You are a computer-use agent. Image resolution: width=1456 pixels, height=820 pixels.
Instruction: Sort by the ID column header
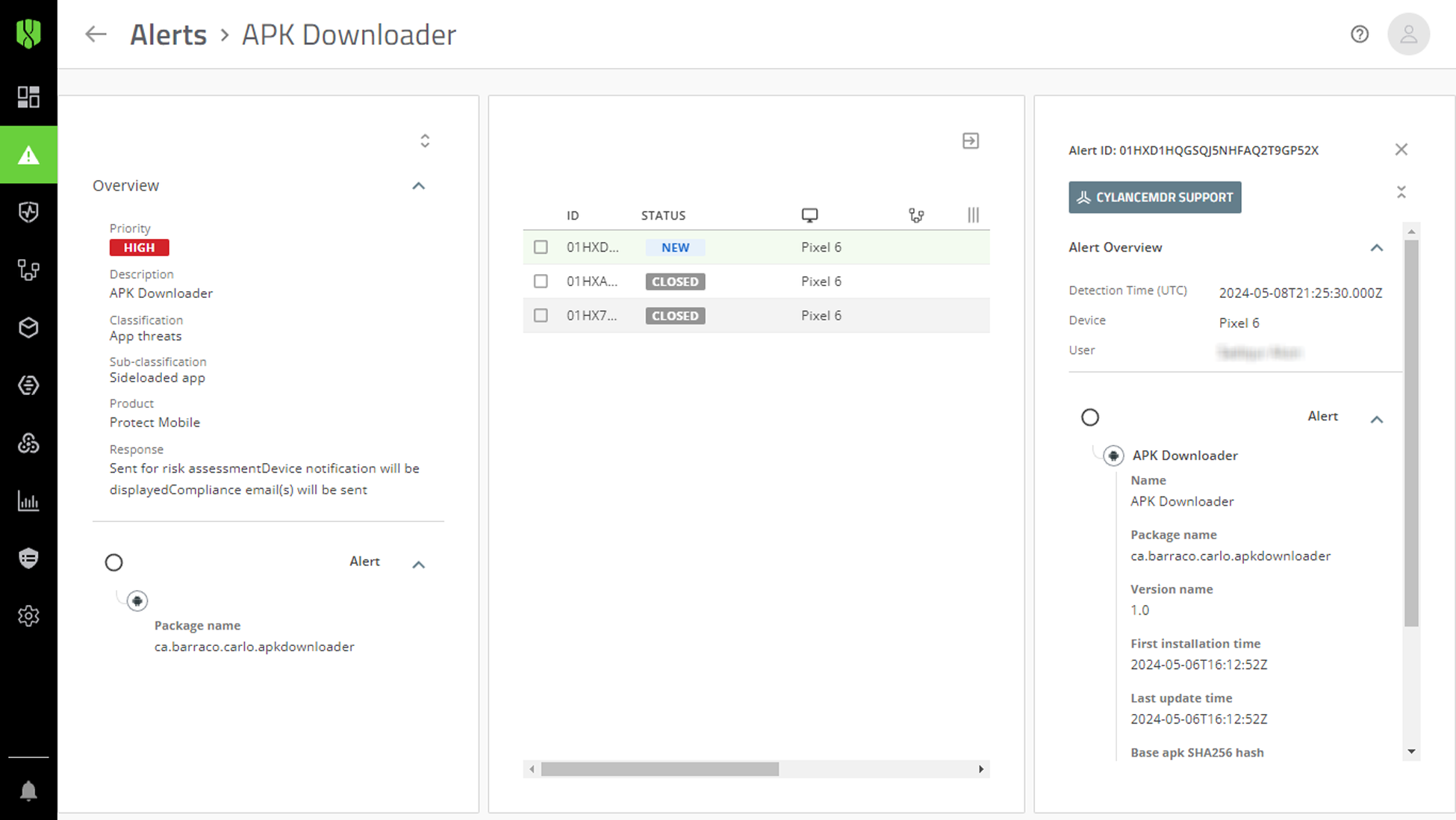click(x=573, y=215)
